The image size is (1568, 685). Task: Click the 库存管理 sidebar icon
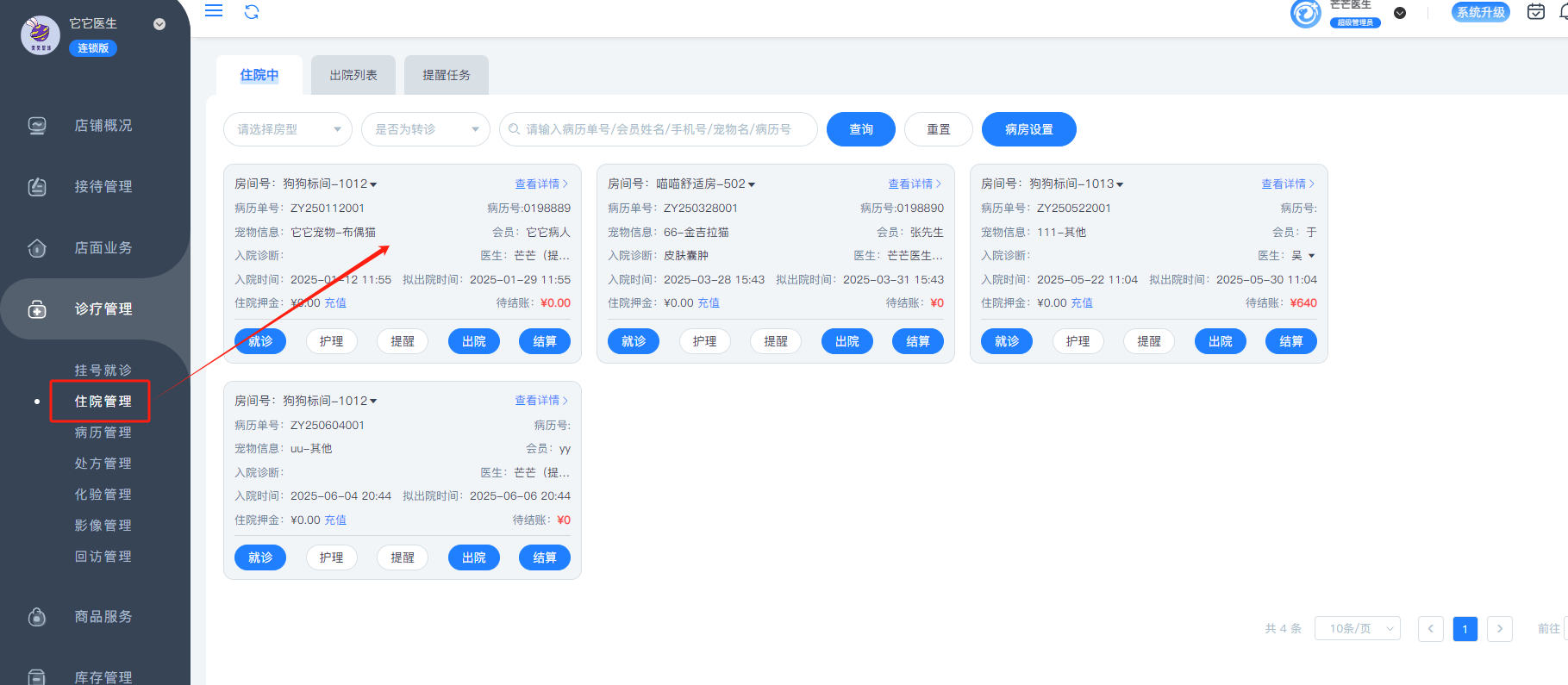coord(37,677)
